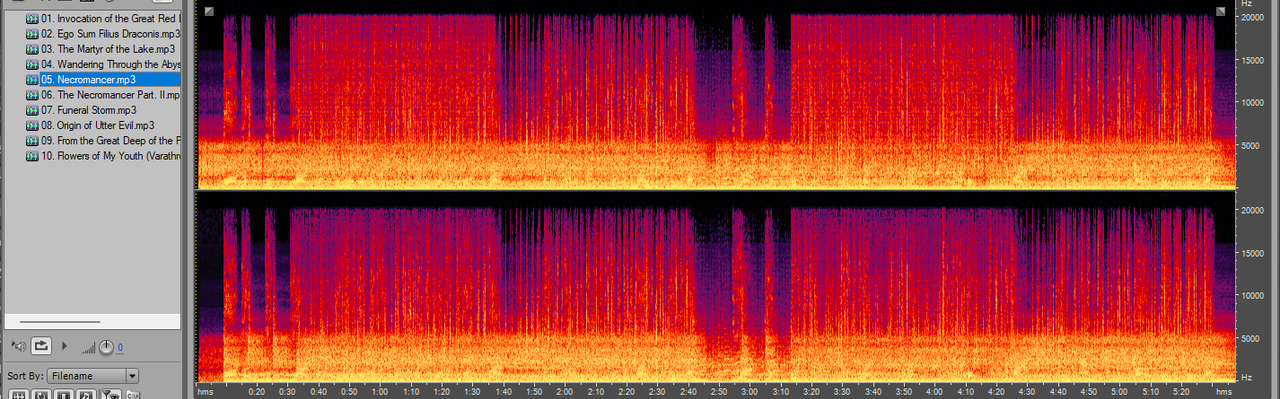Click the 1:00 mark on time ruler
Screen dimensions: 1280x399
[379, 391]
